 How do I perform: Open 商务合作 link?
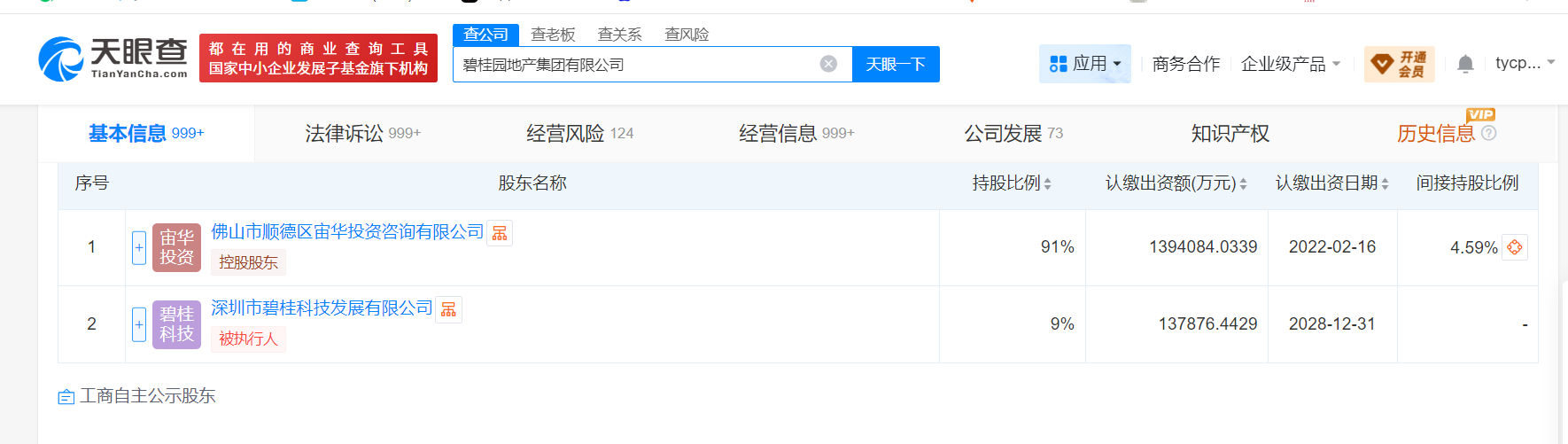coord(1186,64)
